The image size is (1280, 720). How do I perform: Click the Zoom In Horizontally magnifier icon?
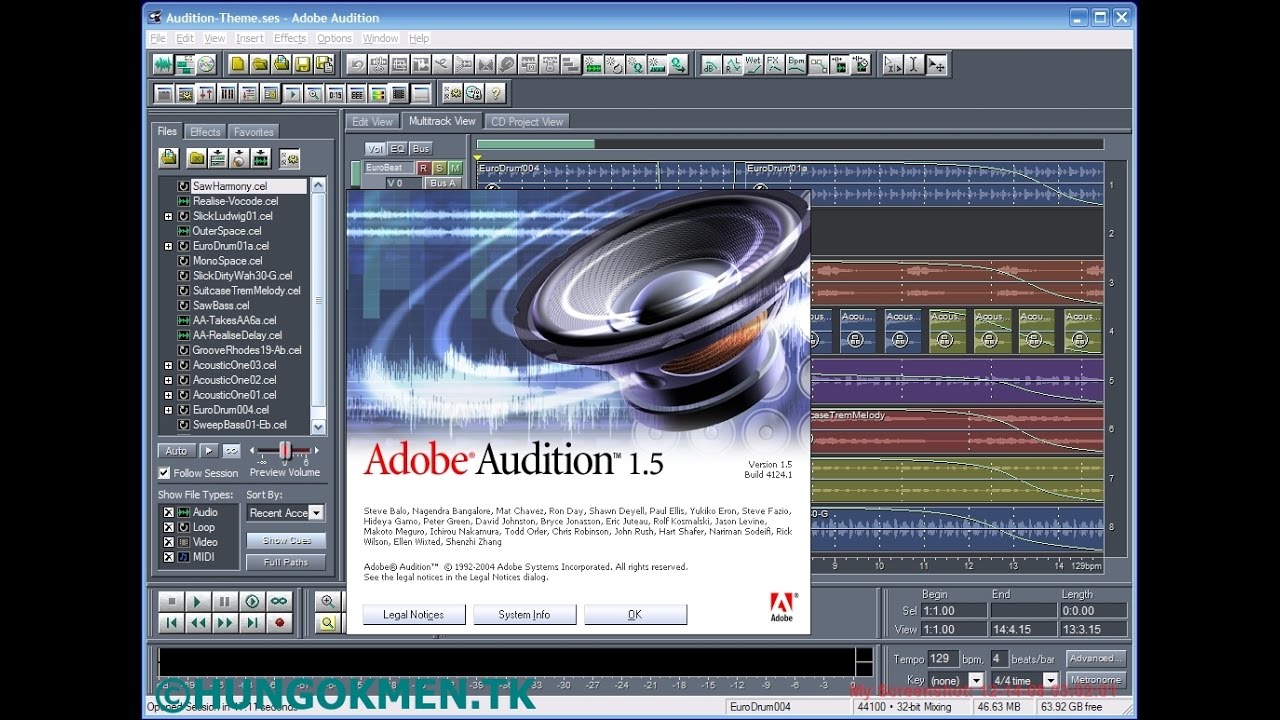(327, 601)
